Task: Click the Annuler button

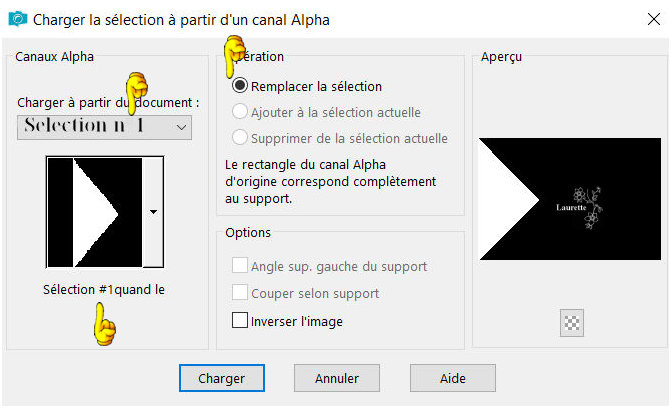Action: tap(337, 378)
